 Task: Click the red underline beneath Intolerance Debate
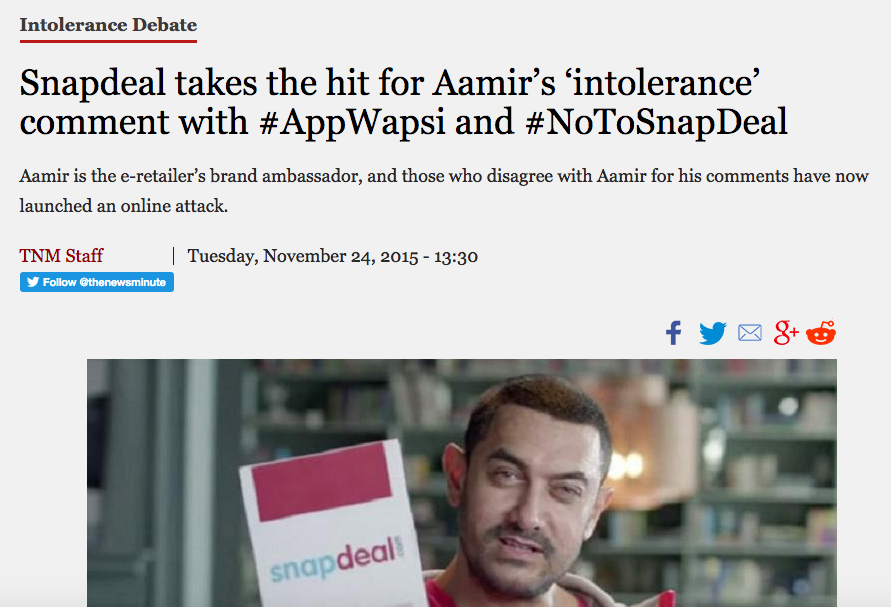108,41
